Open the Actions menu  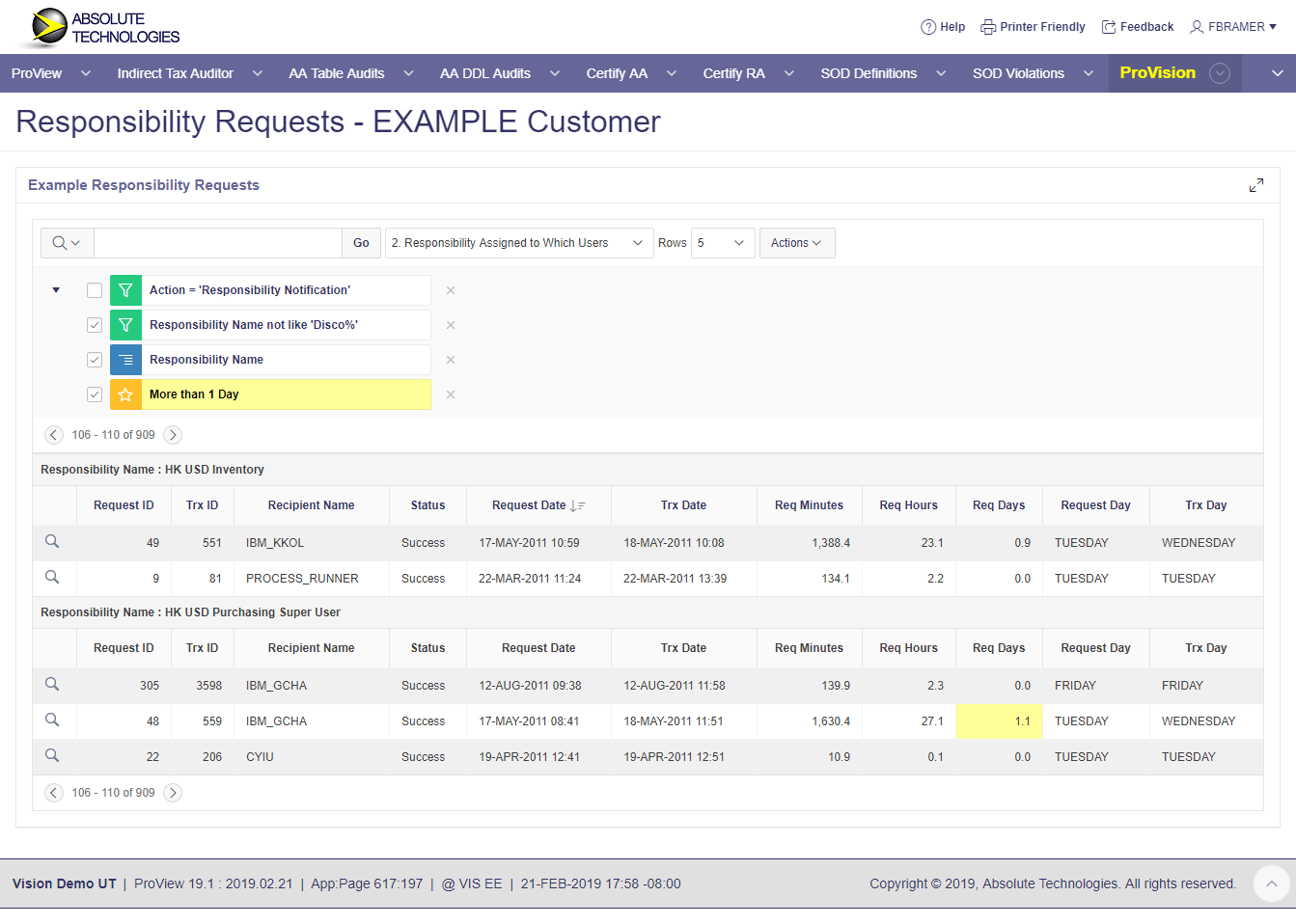(x=796, y=242)
